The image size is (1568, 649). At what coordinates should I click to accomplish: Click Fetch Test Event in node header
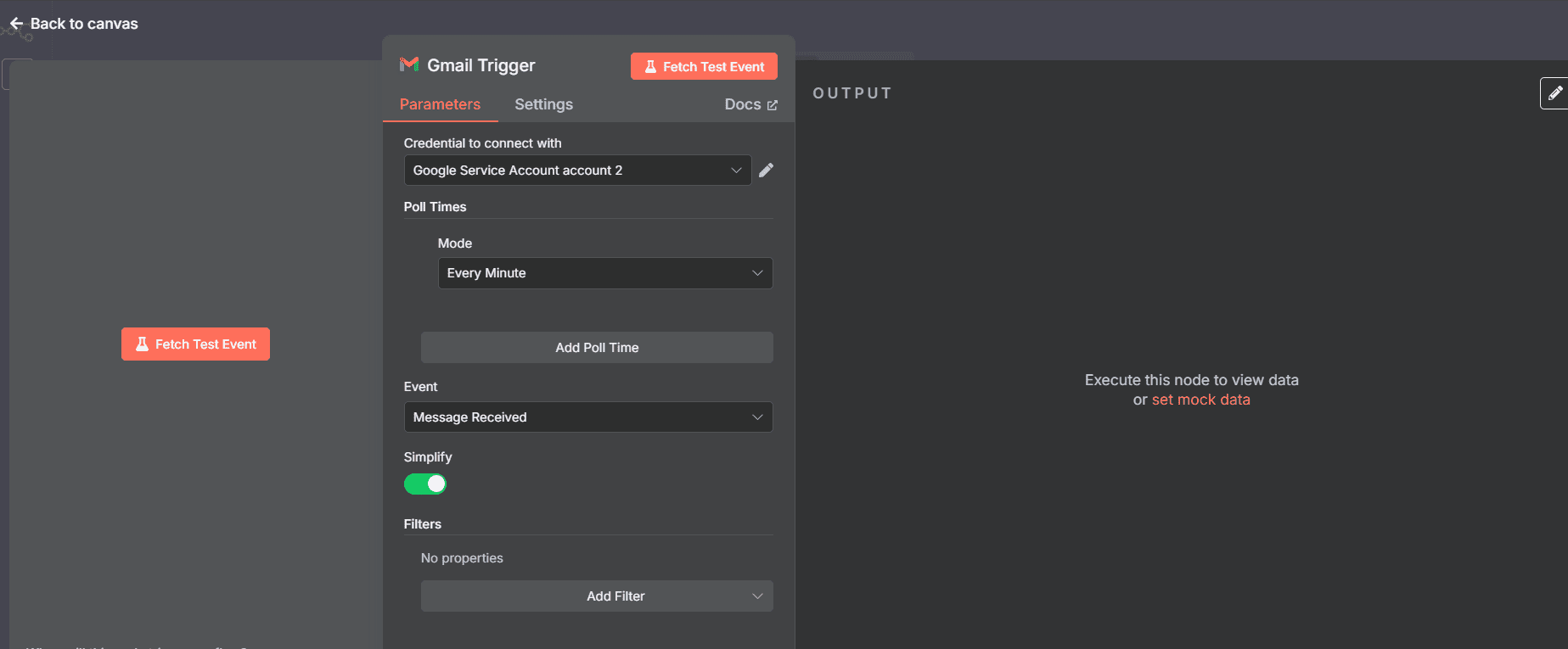coord(704,67)
